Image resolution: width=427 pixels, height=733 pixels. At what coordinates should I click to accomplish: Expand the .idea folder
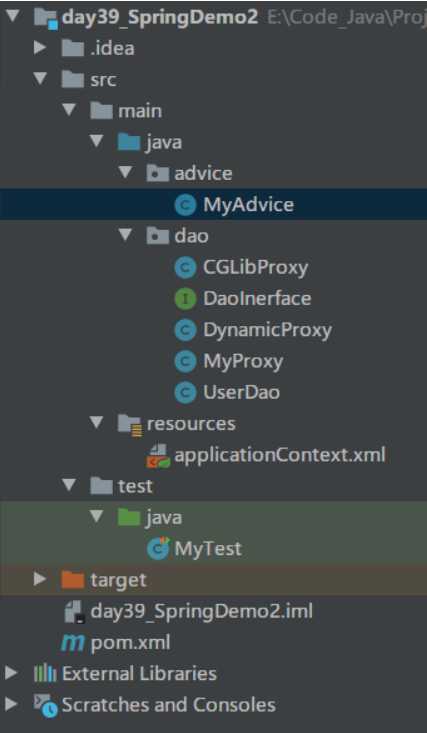[40, 48]
